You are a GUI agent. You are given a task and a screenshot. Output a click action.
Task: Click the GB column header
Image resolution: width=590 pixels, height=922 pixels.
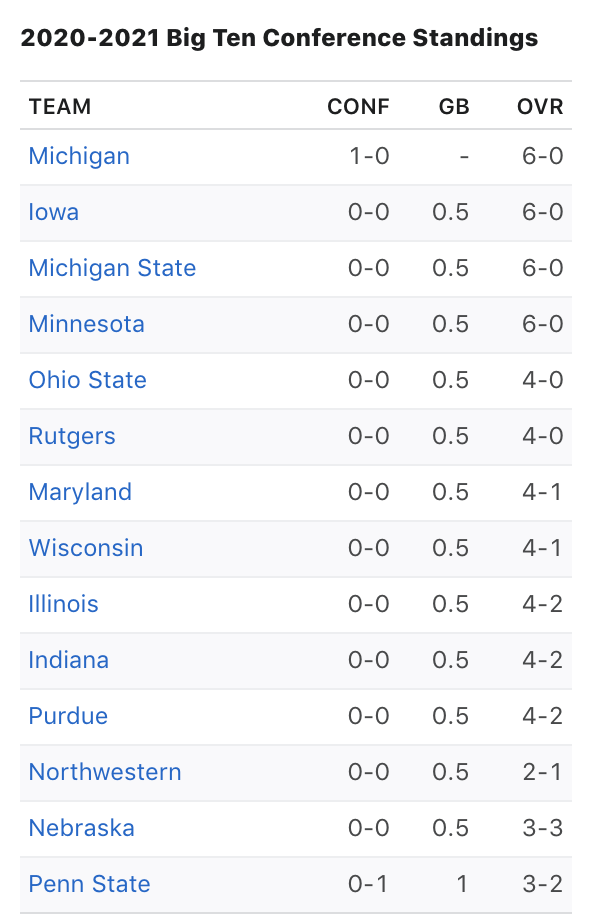point(454,106)
